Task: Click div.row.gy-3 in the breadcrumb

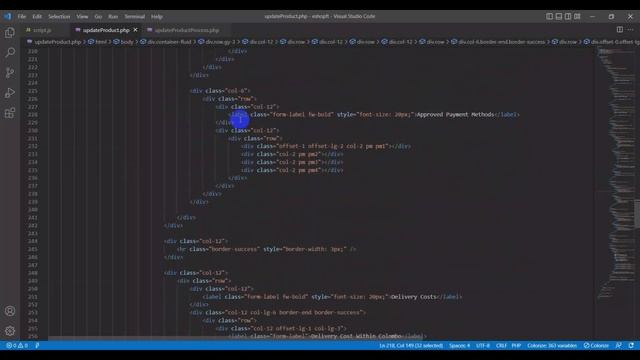Action: point(220,42)
